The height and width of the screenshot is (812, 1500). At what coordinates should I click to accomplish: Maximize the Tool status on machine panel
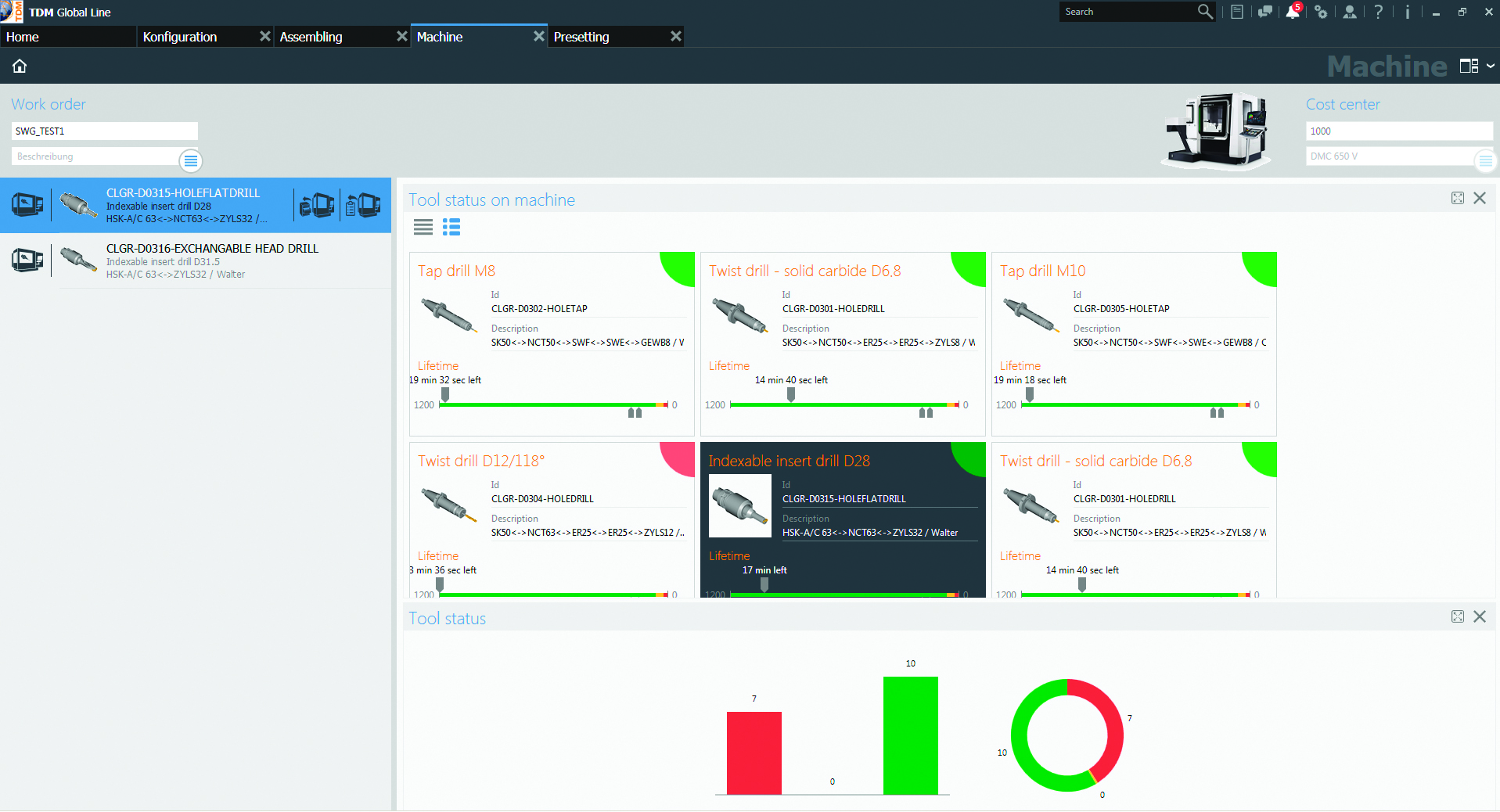tap(1458, 199)
